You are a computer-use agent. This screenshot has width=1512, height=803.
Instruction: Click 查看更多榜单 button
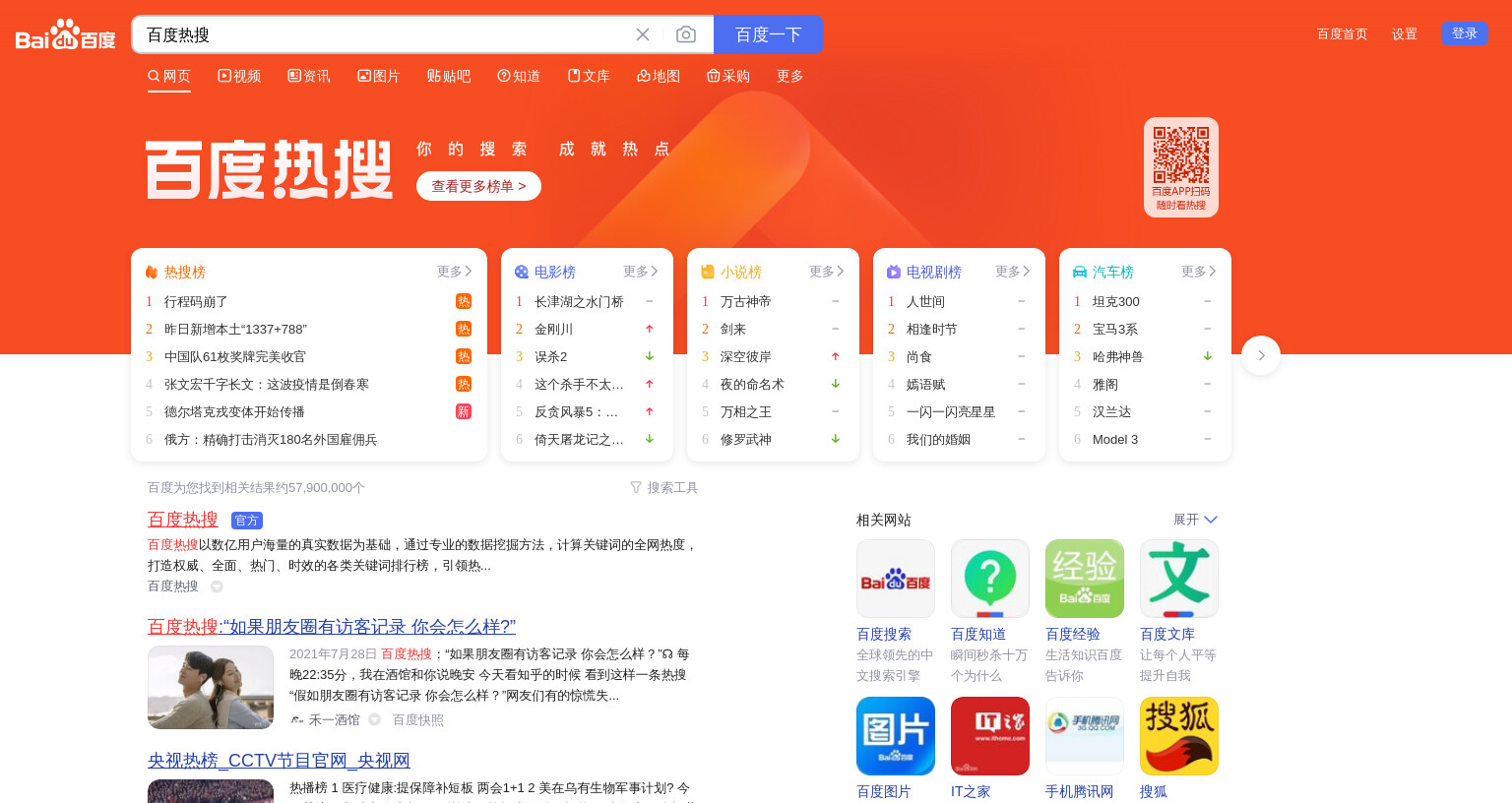(478, 186)
